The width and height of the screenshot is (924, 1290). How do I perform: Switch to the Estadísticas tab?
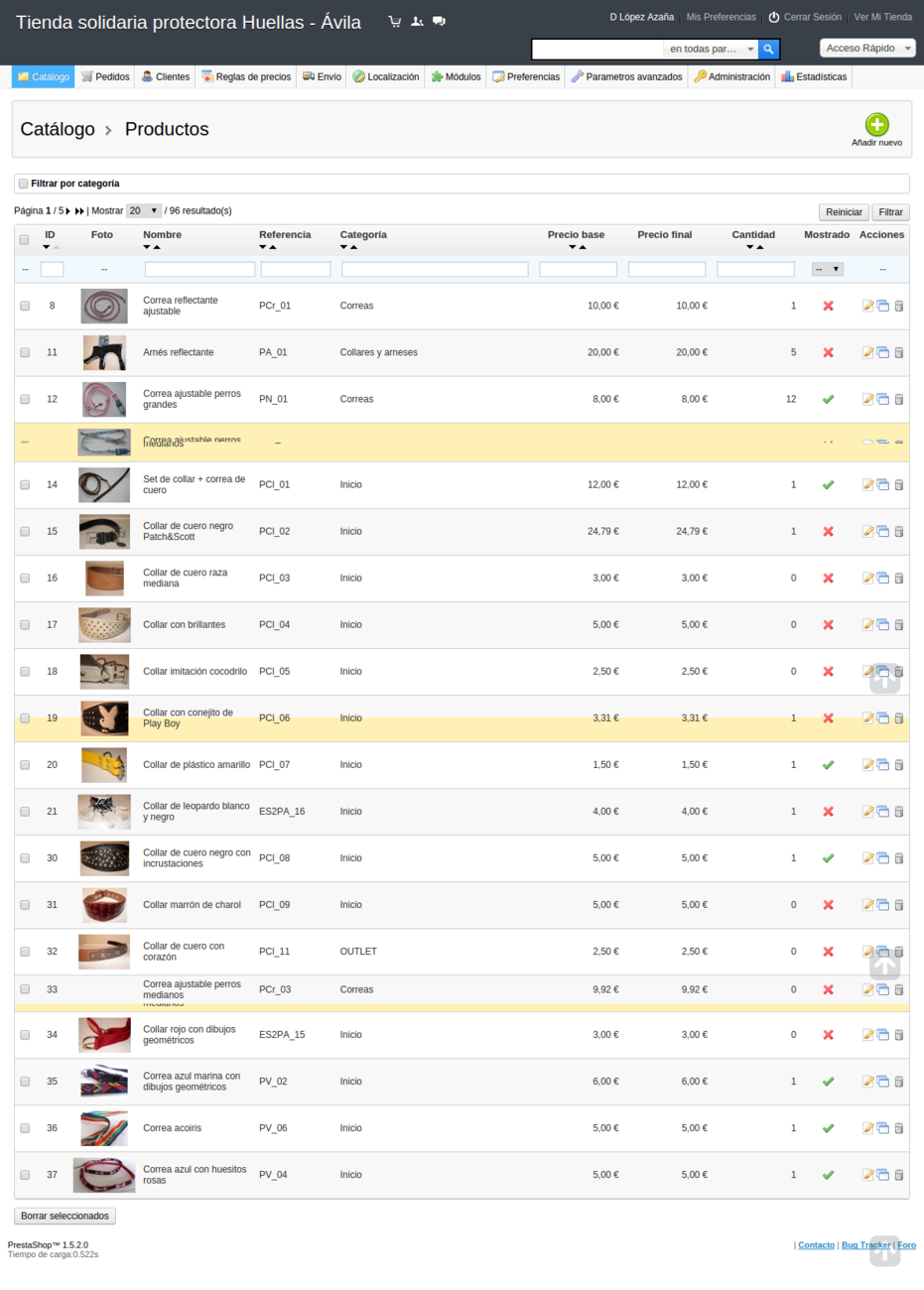tap(814, 76)
